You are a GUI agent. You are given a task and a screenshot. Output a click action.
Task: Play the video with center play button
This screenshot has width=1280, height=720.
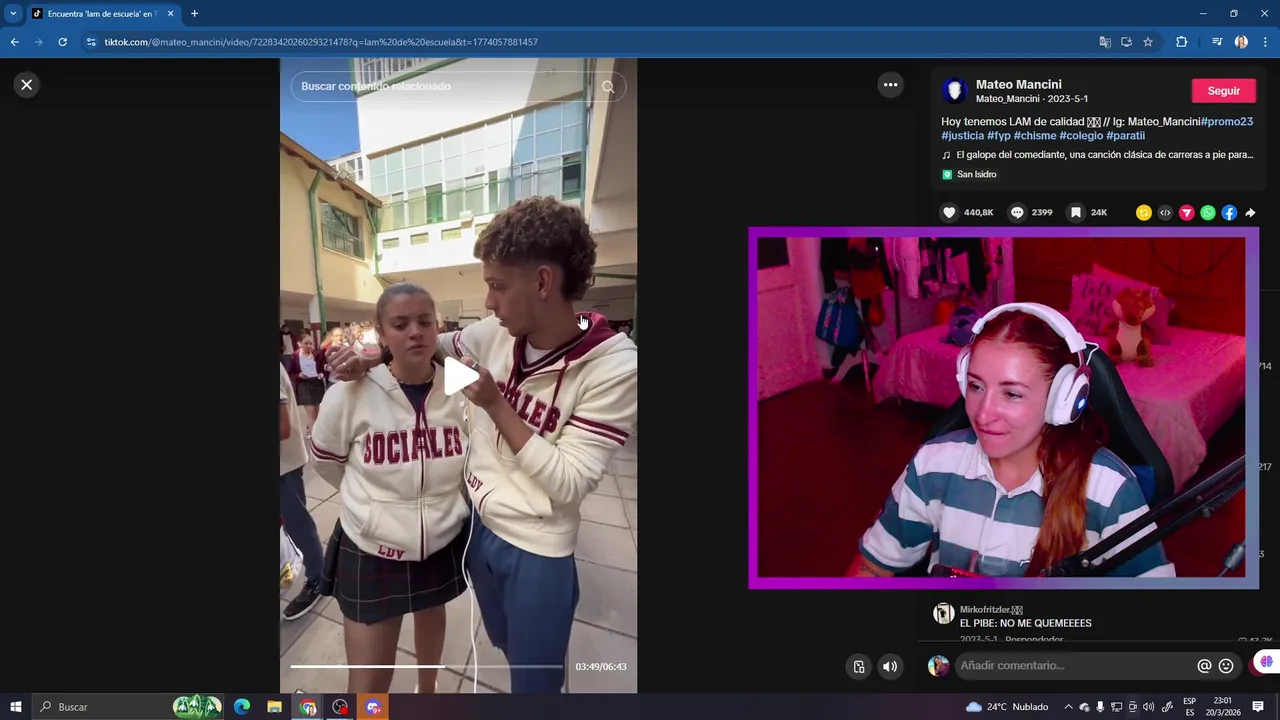point(459,376)
